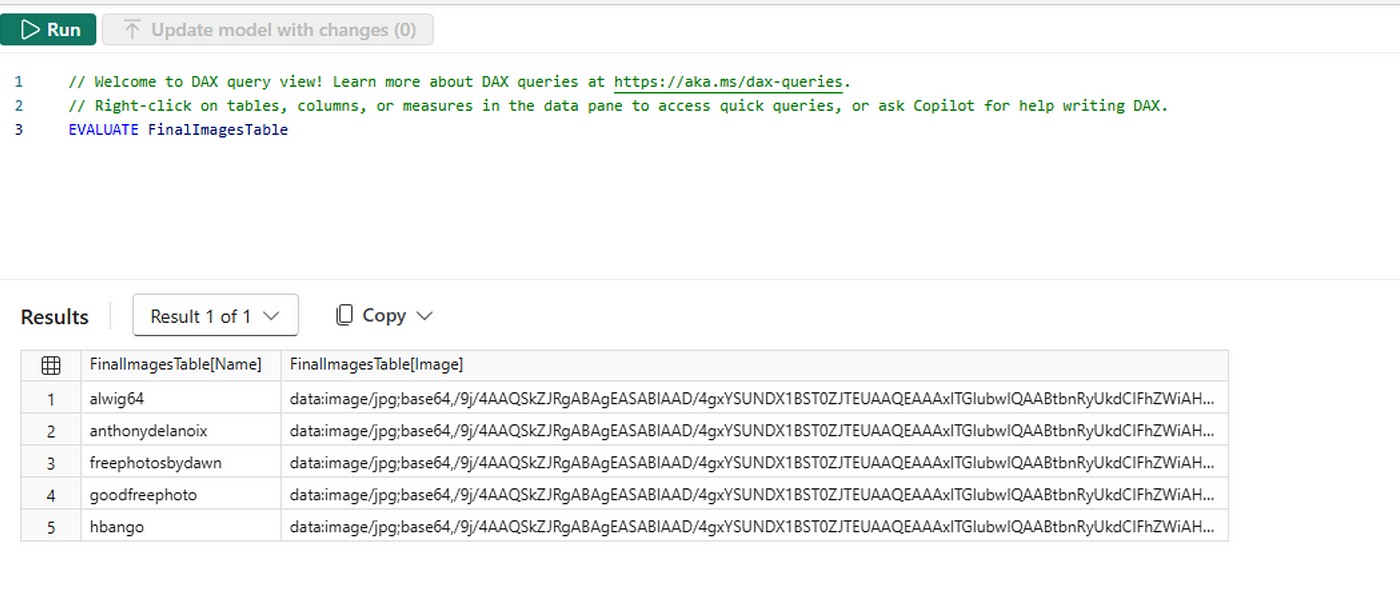The width and height of the screenshot is (1400, 611).
Task: Select the image data cell for goodfreephoto
Action: (754, 494)
